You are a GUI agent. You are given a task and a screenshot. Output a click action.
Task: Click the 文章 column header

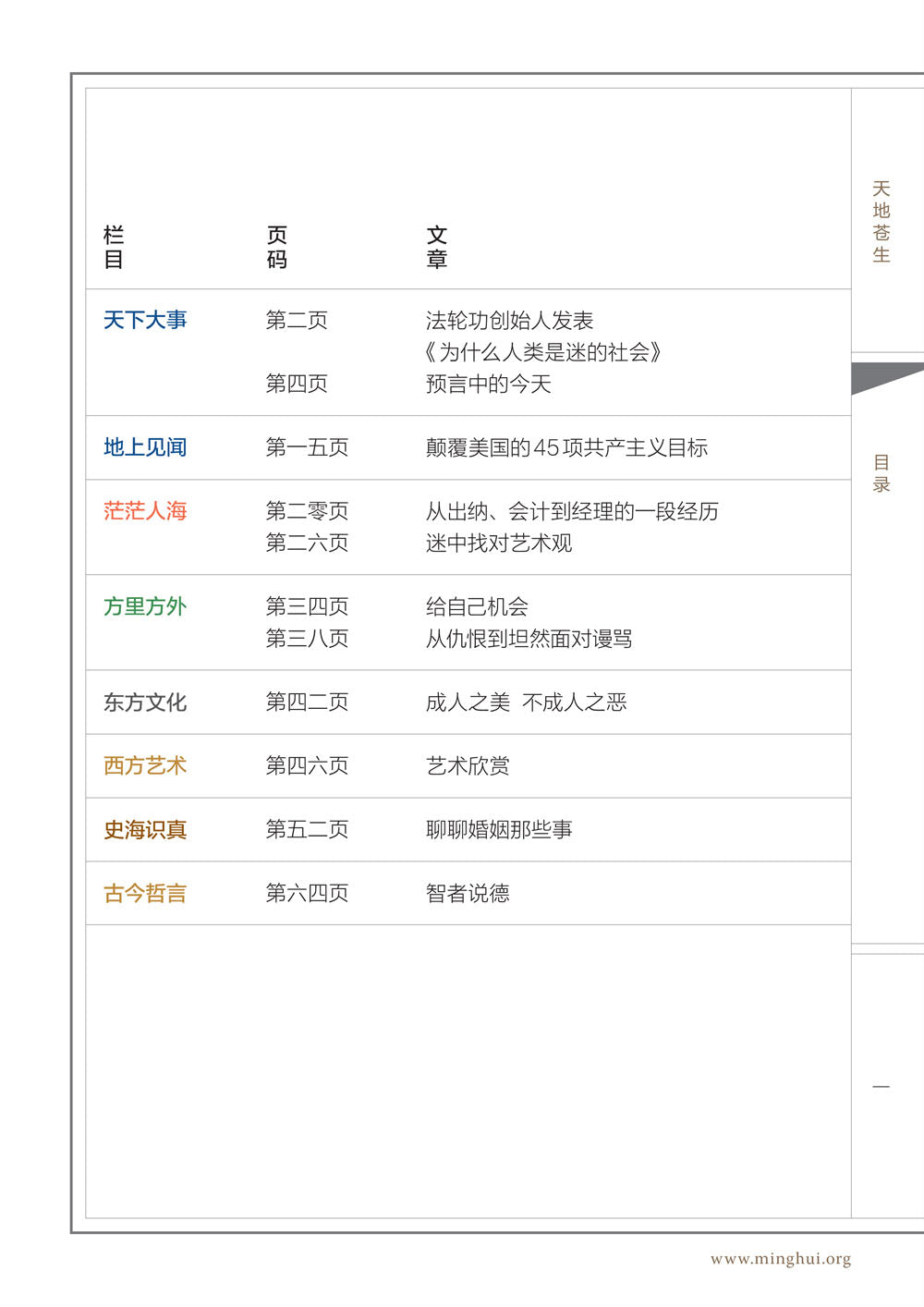click(x=437, y=248)
